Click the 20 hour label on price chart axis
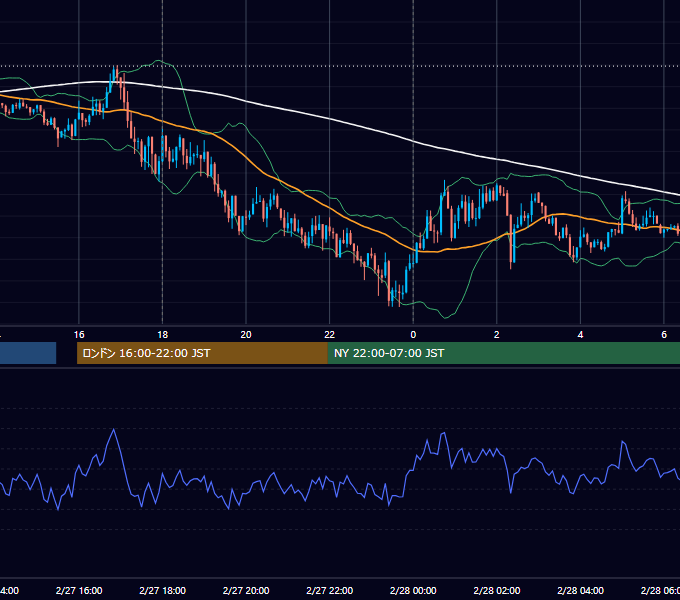The image size is (680, 600). (246, 335)
